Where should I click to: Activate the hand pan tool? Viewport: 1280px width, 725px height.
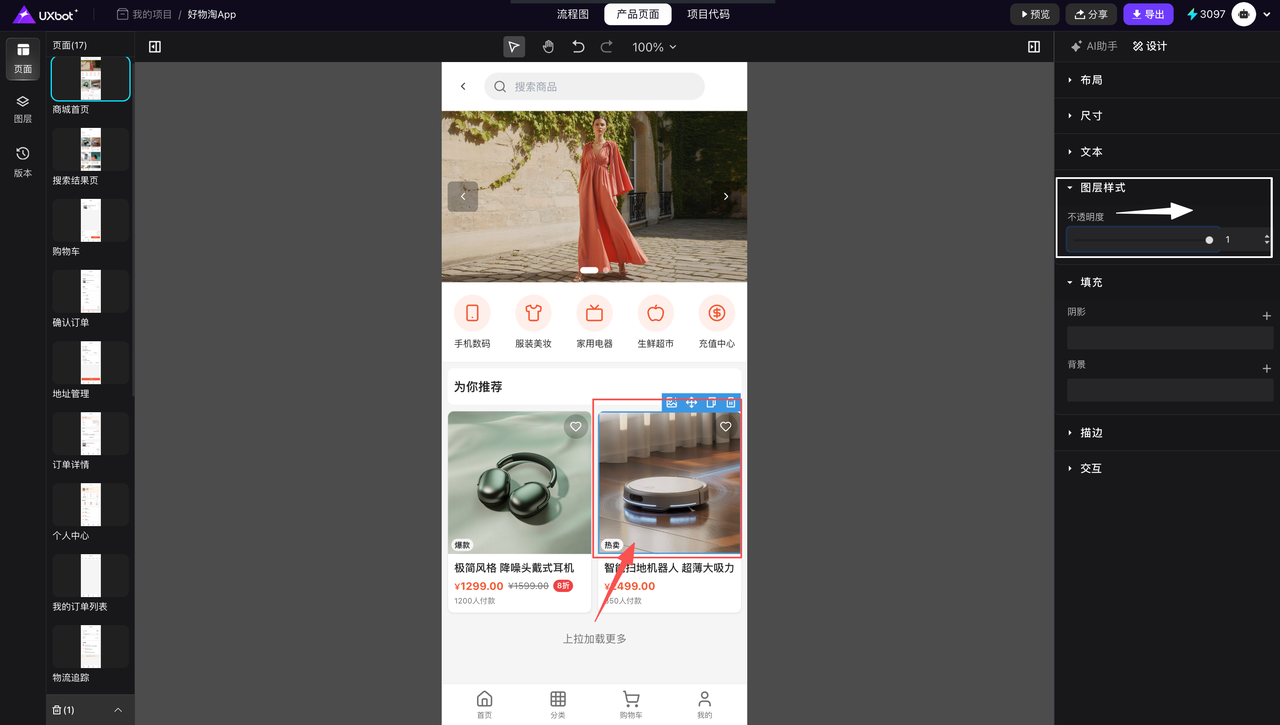coord(548,47)
